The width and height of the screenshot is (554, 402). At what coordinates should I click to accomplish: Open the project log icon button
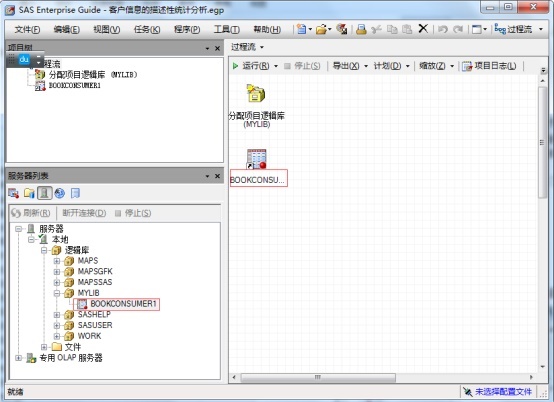(489, 66)
